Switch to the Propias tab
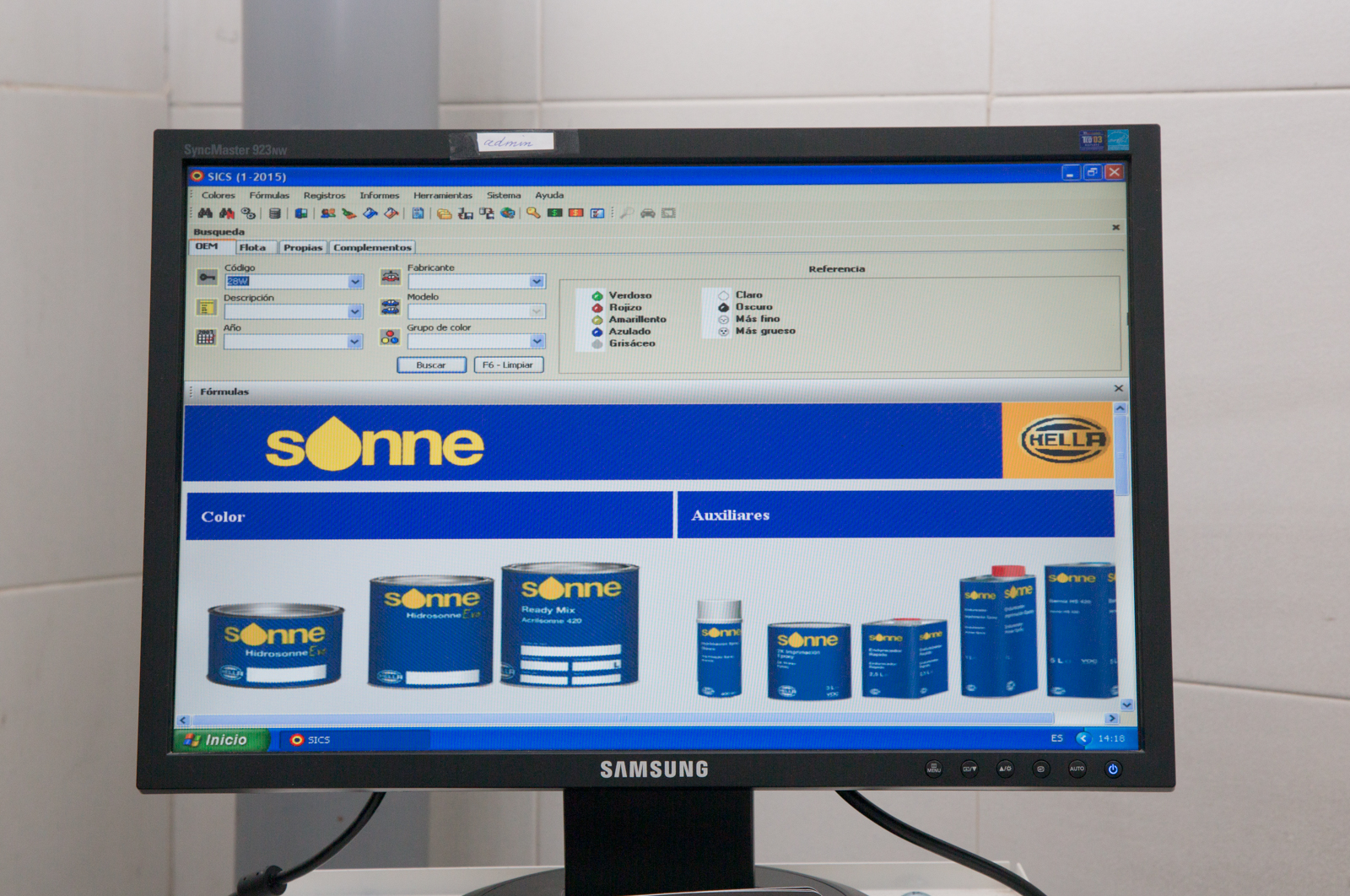The height and width of the screenshot is (896, 1350). click(x=303, y=247)
